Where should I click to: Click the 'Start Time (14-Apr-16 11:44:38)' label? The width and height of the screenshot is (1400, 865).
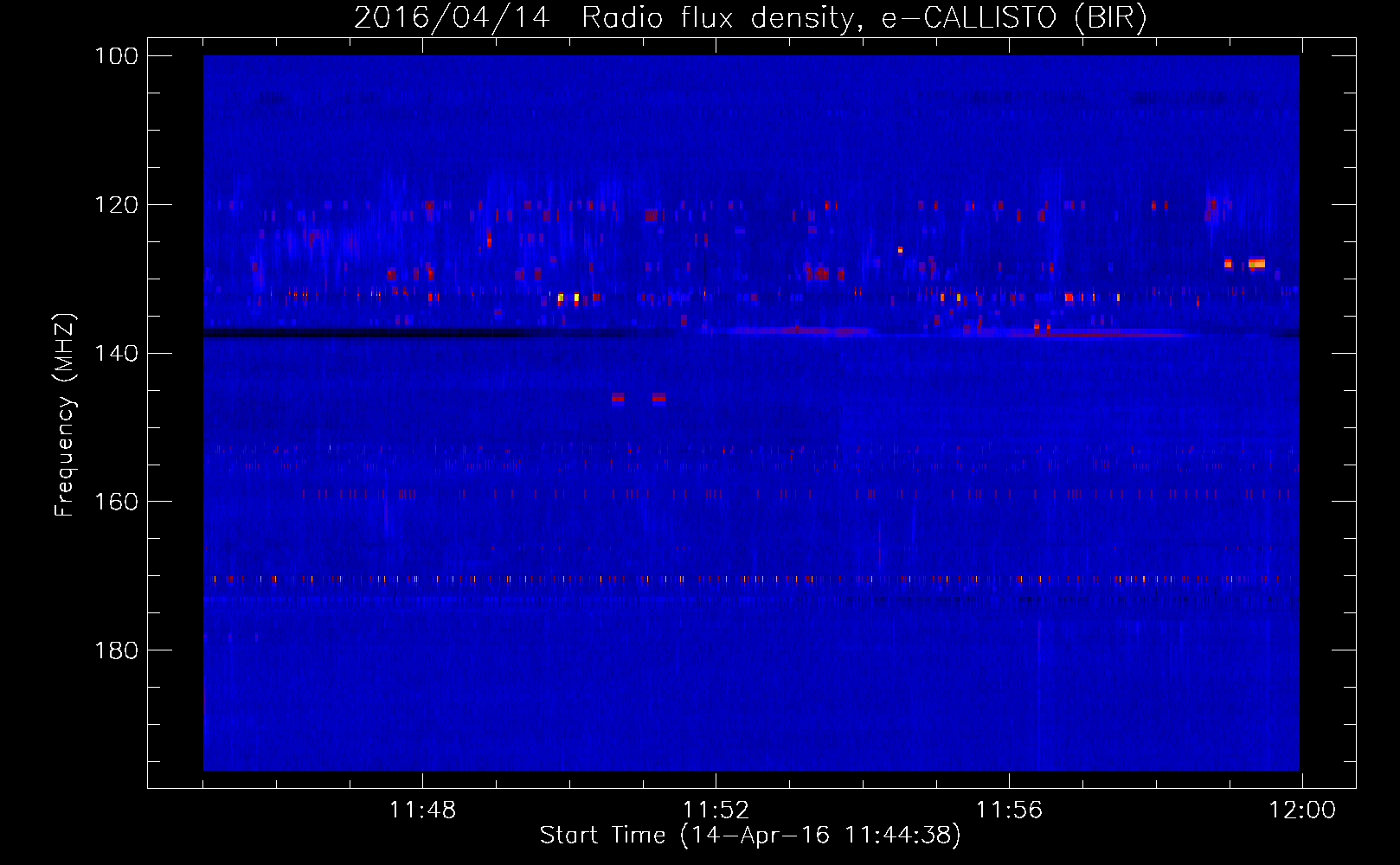(x=750, y=836)
